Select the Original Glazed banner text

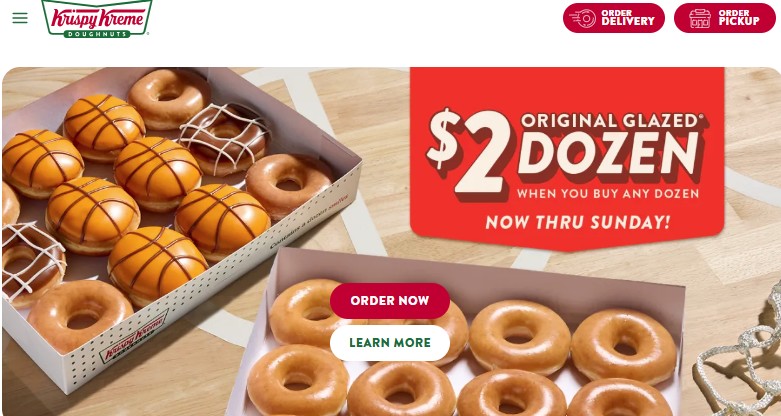tap(612, 121)
